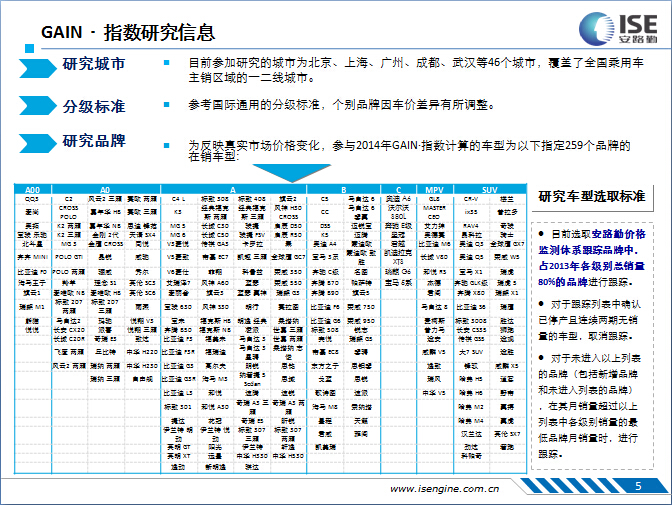672x505 pixels.
Task: Select the 比亚迪 F0 cell
Action: [32, 272]
